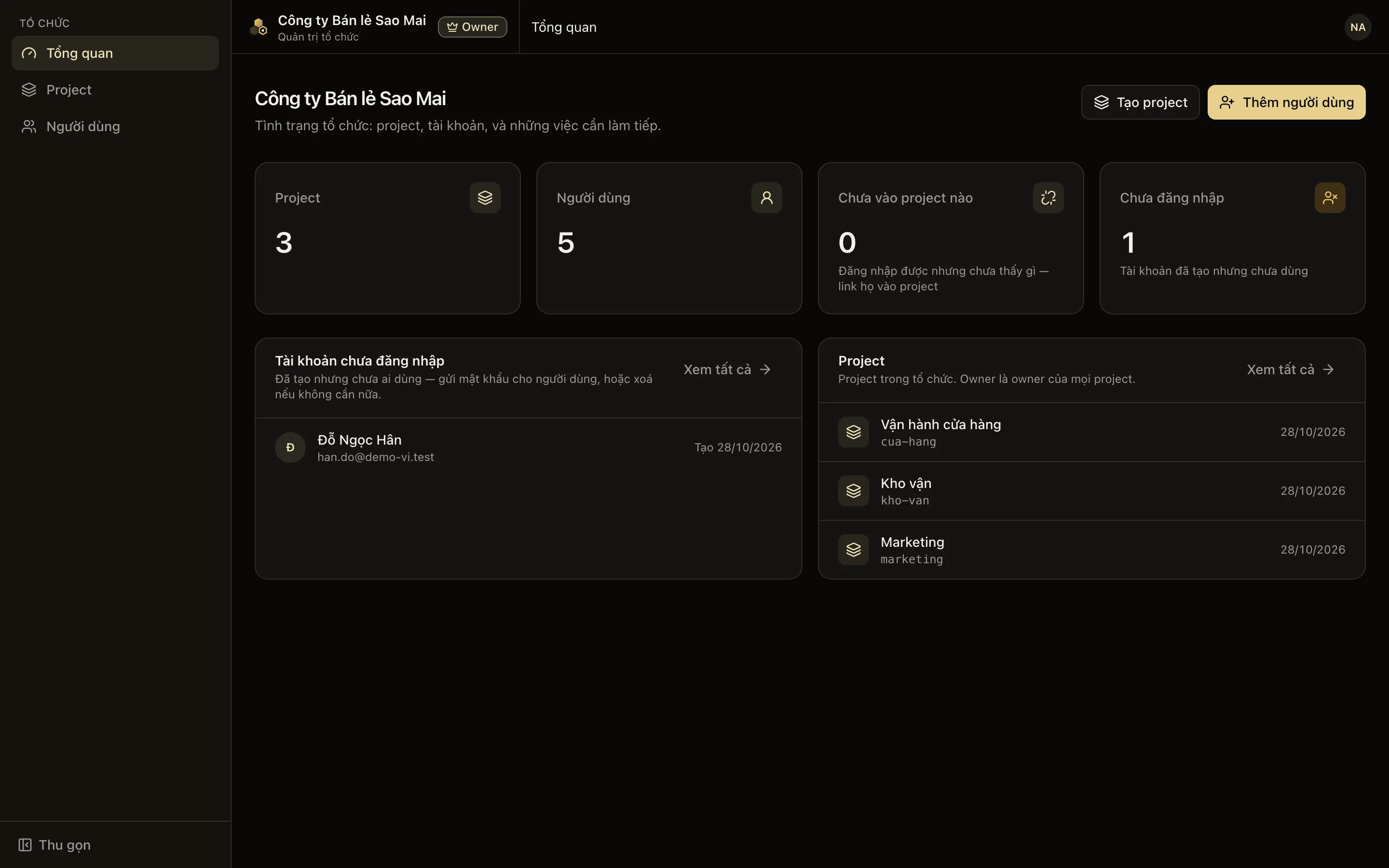Click the Công ty Bán lẻ Sao Mai header title
This screenshot has width=1389, height=868.
[x=352, y=21]
